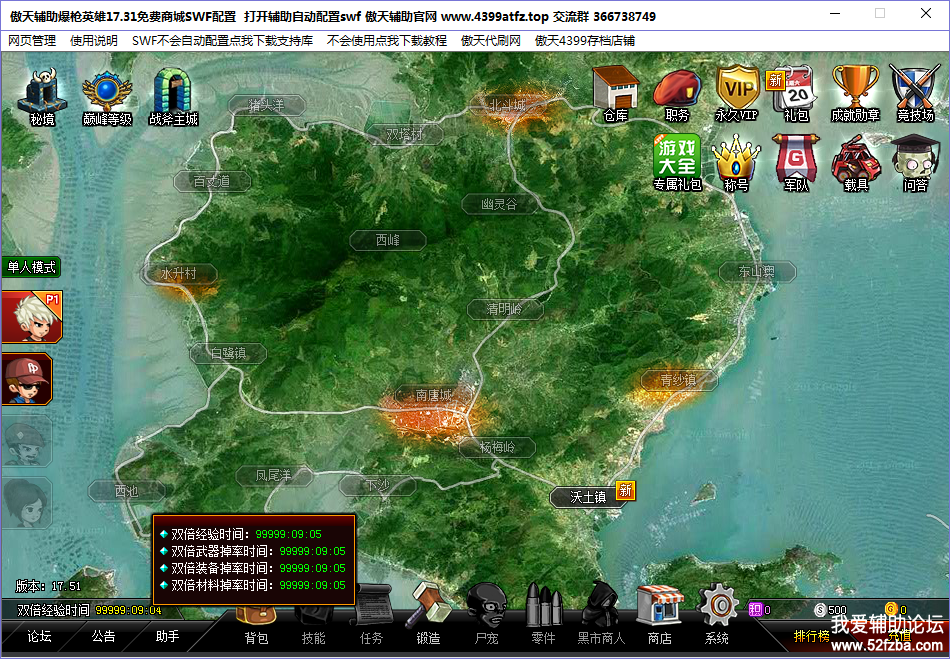The height and width of the screenshot is (659, 950).
Task: Open the 使用说明 menu
Action: click(94, 41)
